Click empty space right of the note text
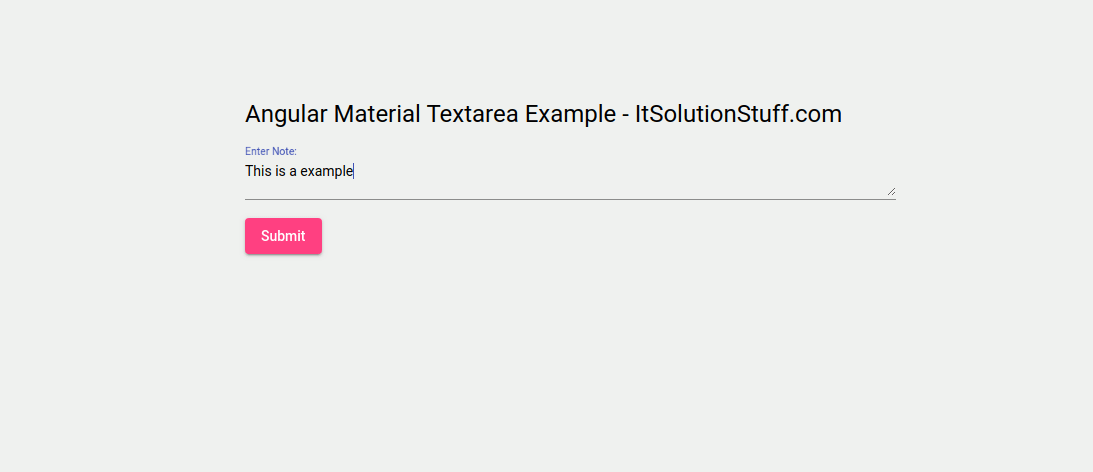The width and height of the screenshot is (1093, 472). (620, 172)
